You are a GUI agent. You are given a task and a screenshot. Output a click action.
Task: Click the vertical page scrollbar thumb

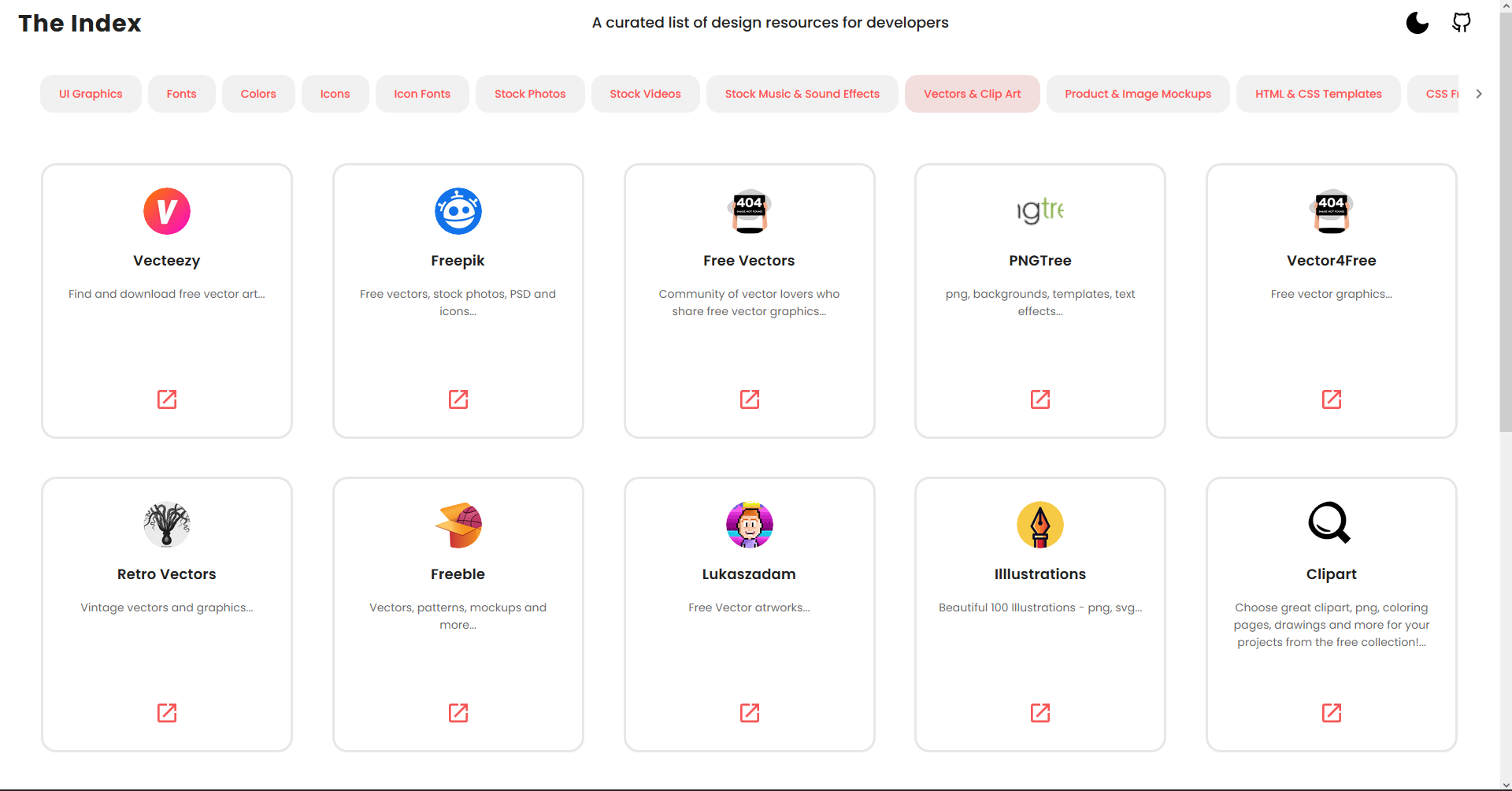tap(1506, 222)
